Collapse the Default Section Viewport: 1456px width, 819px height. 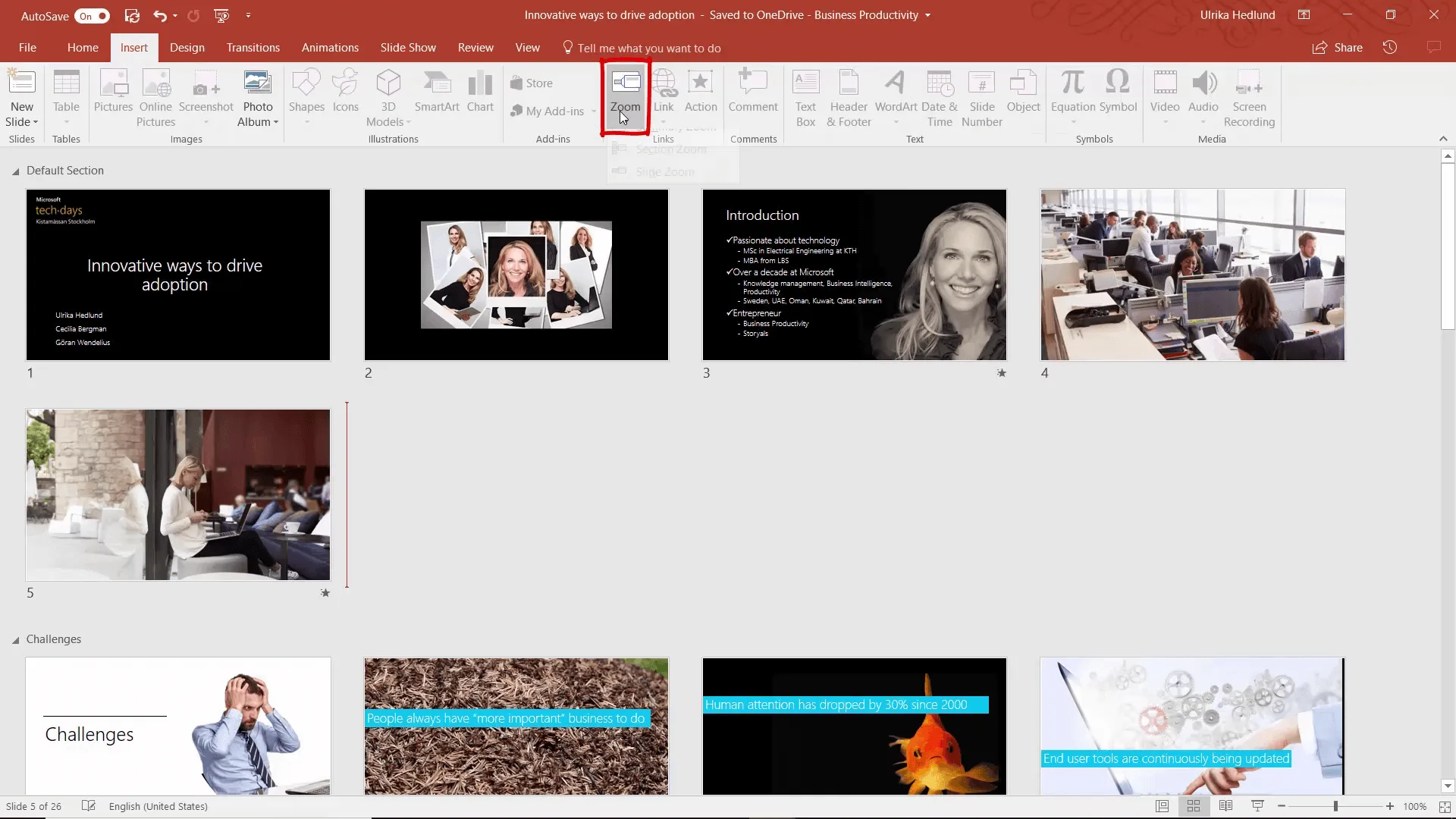(x=16, y=171)
